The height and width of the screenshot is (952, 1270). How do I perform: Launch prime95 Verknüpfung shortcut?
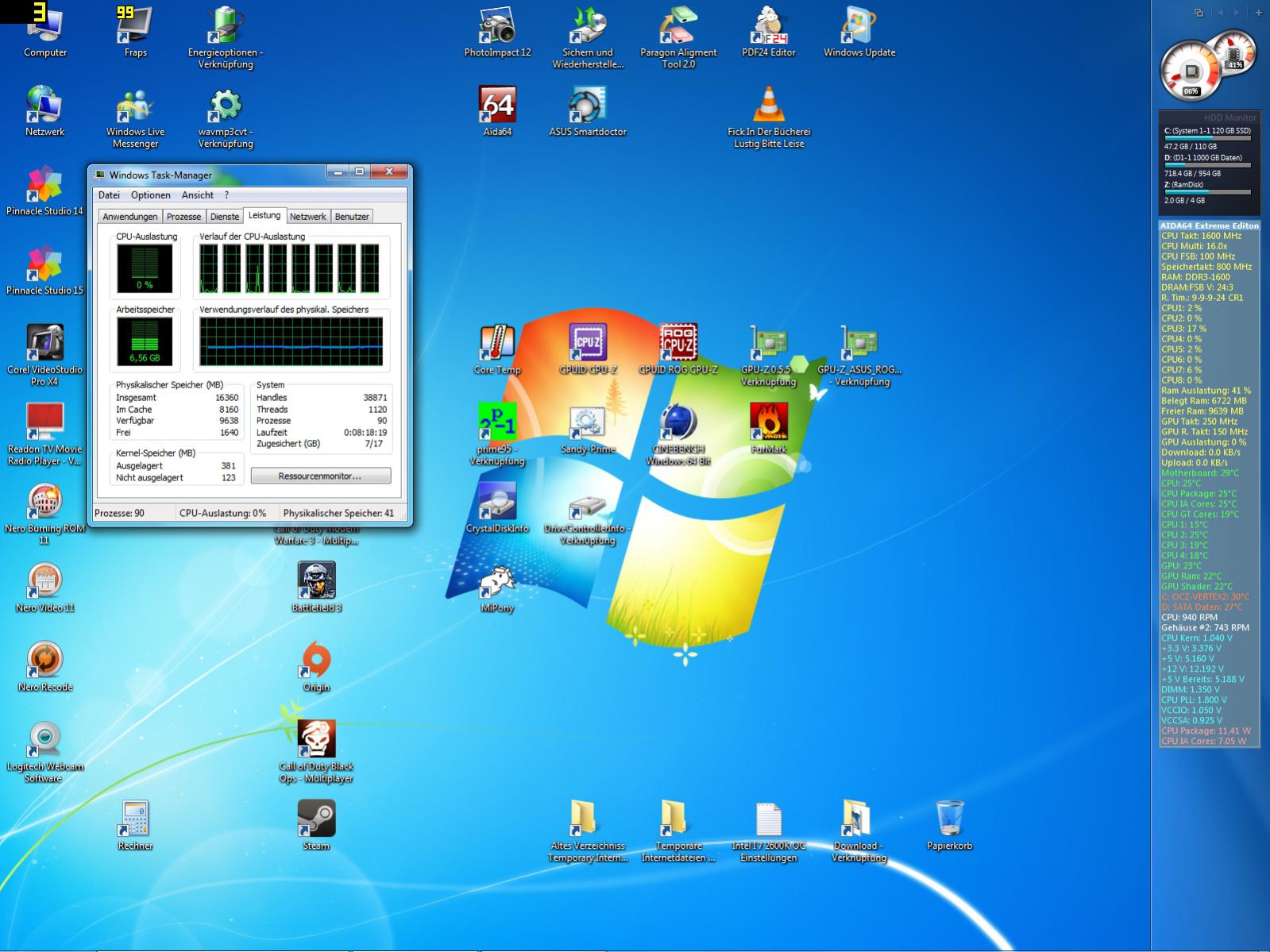497,434
